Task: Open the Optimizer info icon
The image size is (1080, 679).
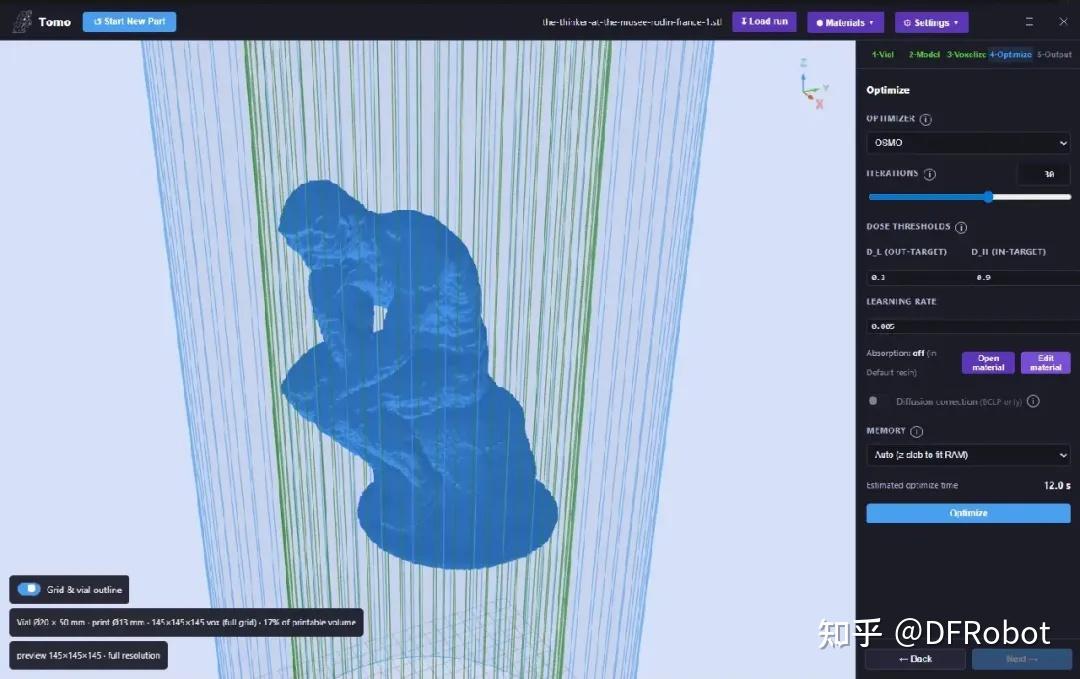Action: pos(926,119)
